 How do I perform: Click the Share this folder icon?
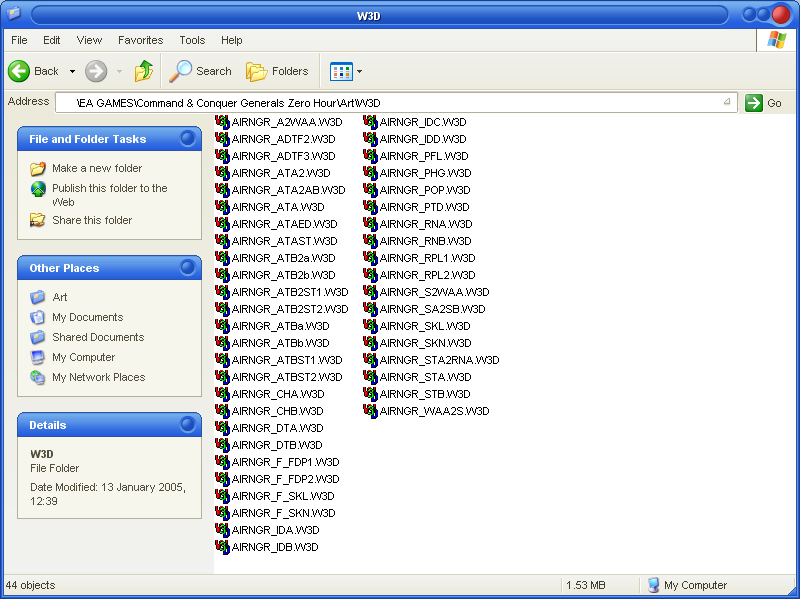(37, 220)
